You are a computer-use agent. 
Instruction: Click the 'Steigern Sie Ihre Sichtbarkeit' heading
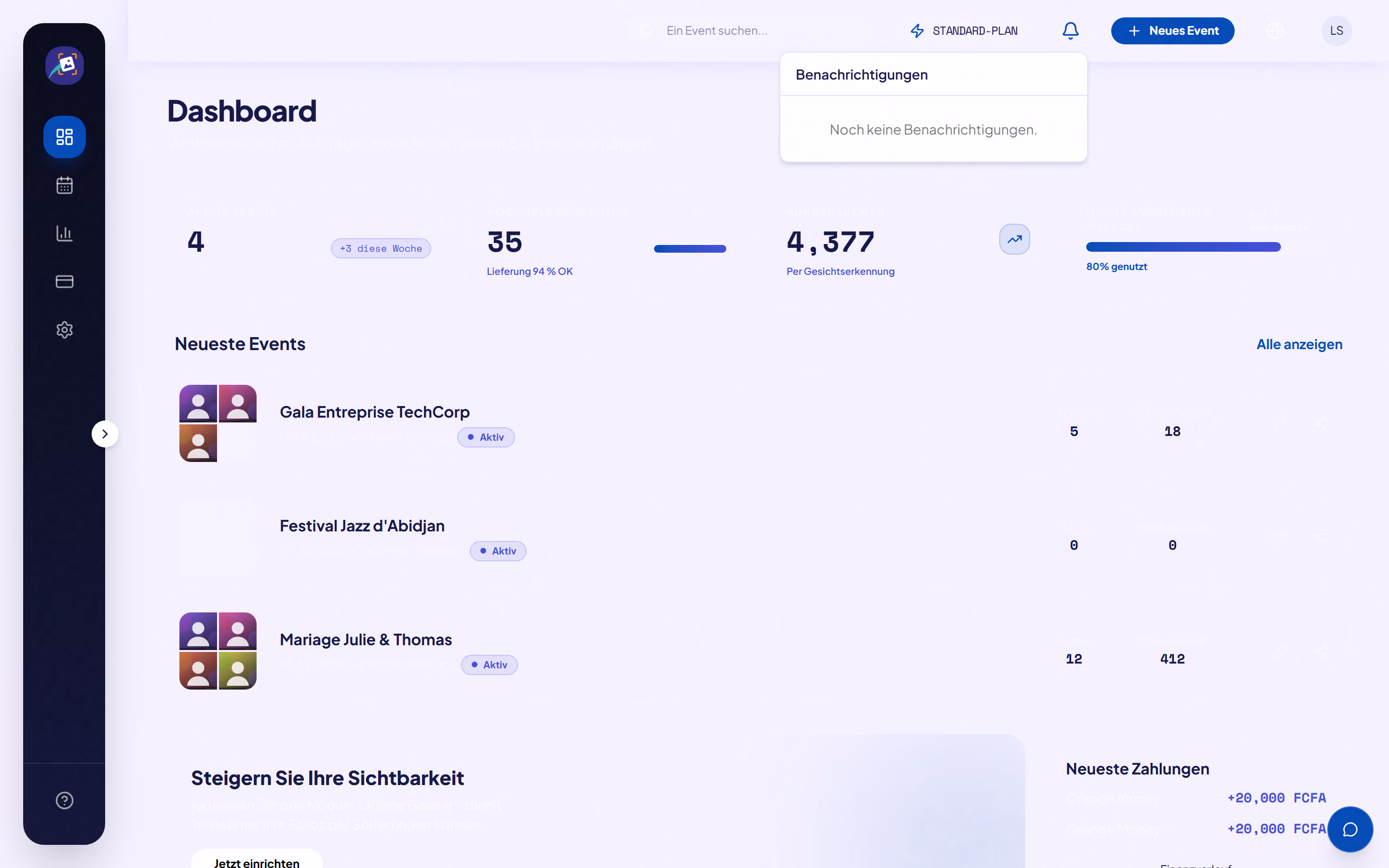click(327, 778)
